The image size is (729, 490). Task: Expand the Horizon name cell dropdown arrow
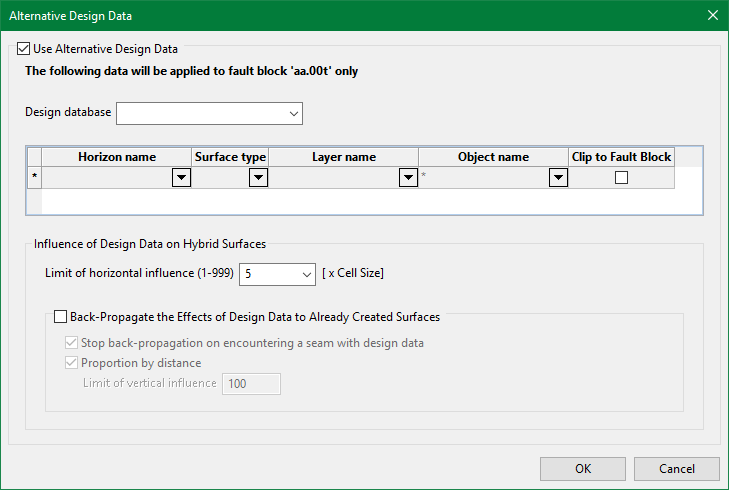pos(181,178)
